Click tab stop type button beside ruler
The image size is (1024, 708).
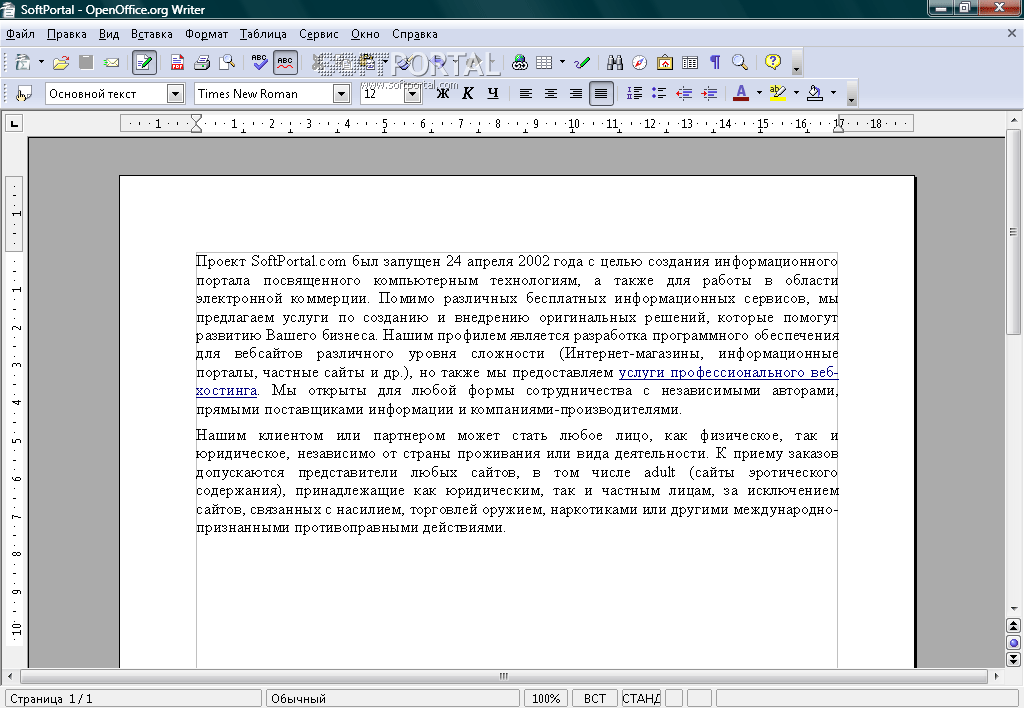14,123
